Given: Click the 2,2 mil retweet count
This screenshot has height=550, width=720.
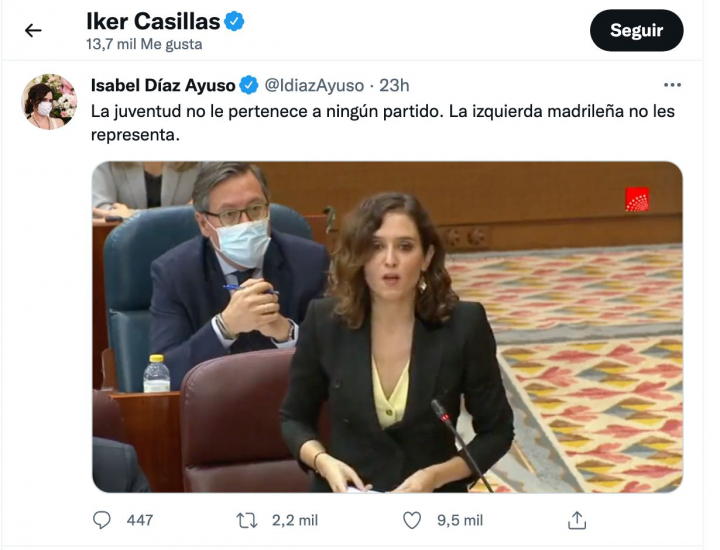Looking at the screenshot, I should tap(295, 520).
